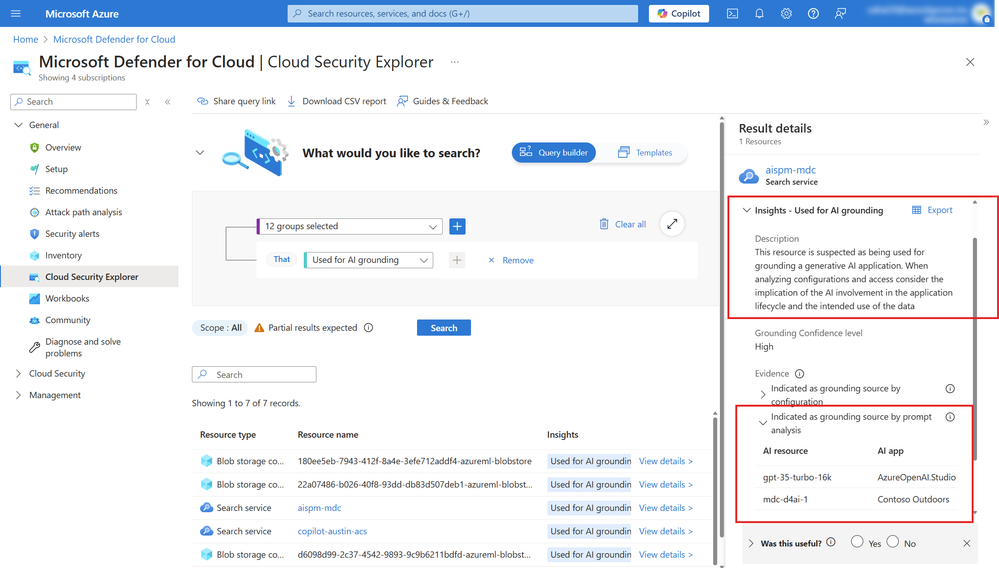
Task: Open the Cloud Shell icon in header
Action: (x=732, y=13)
